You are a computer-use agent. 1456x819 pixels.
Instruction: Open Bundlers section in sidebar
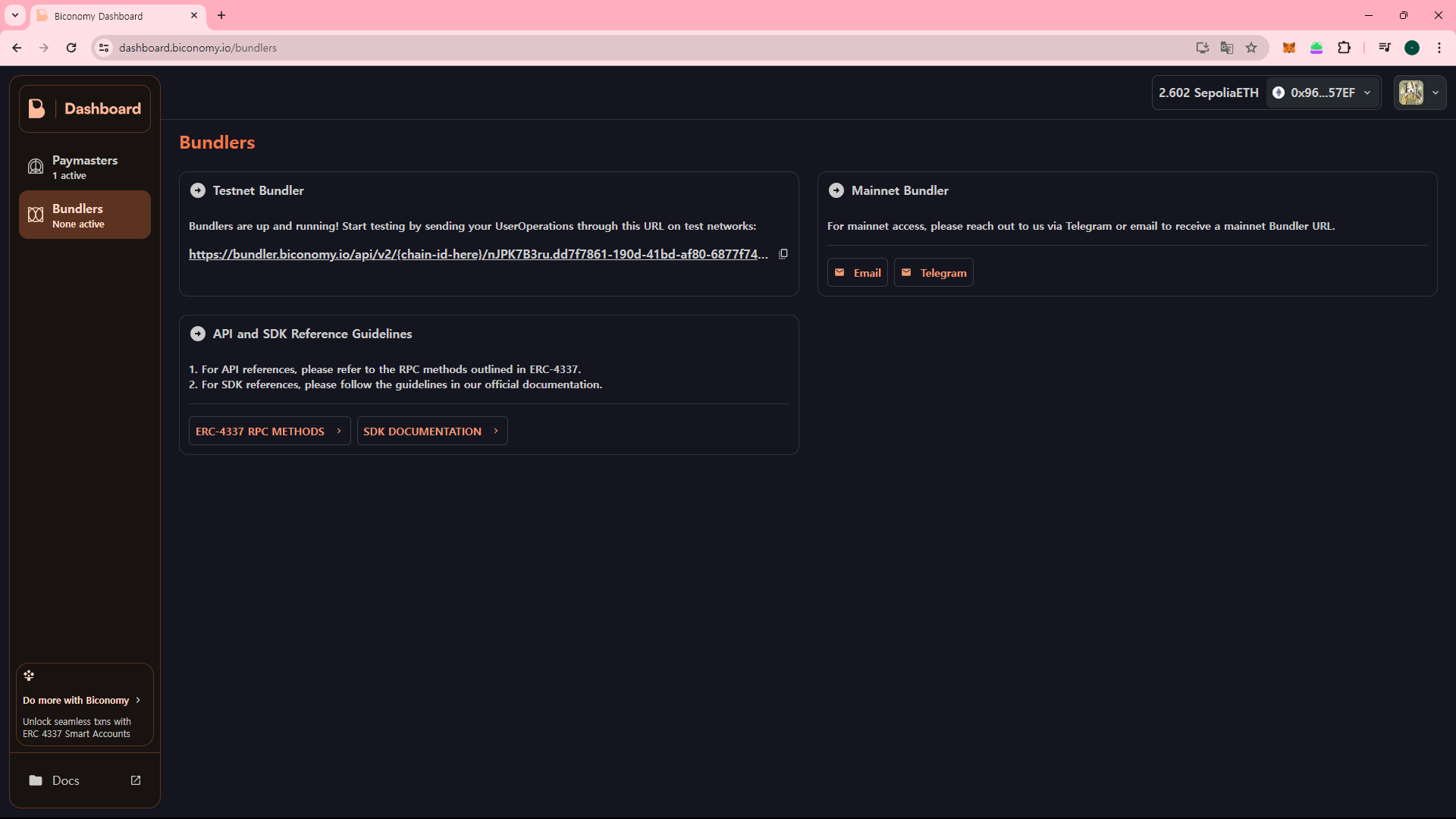click(85, 215)
